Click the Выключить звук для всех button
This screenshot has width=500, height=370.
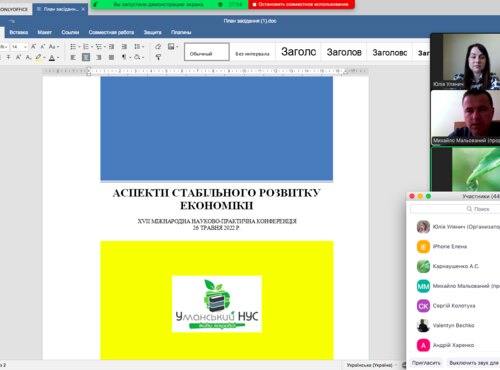(473, 363)
